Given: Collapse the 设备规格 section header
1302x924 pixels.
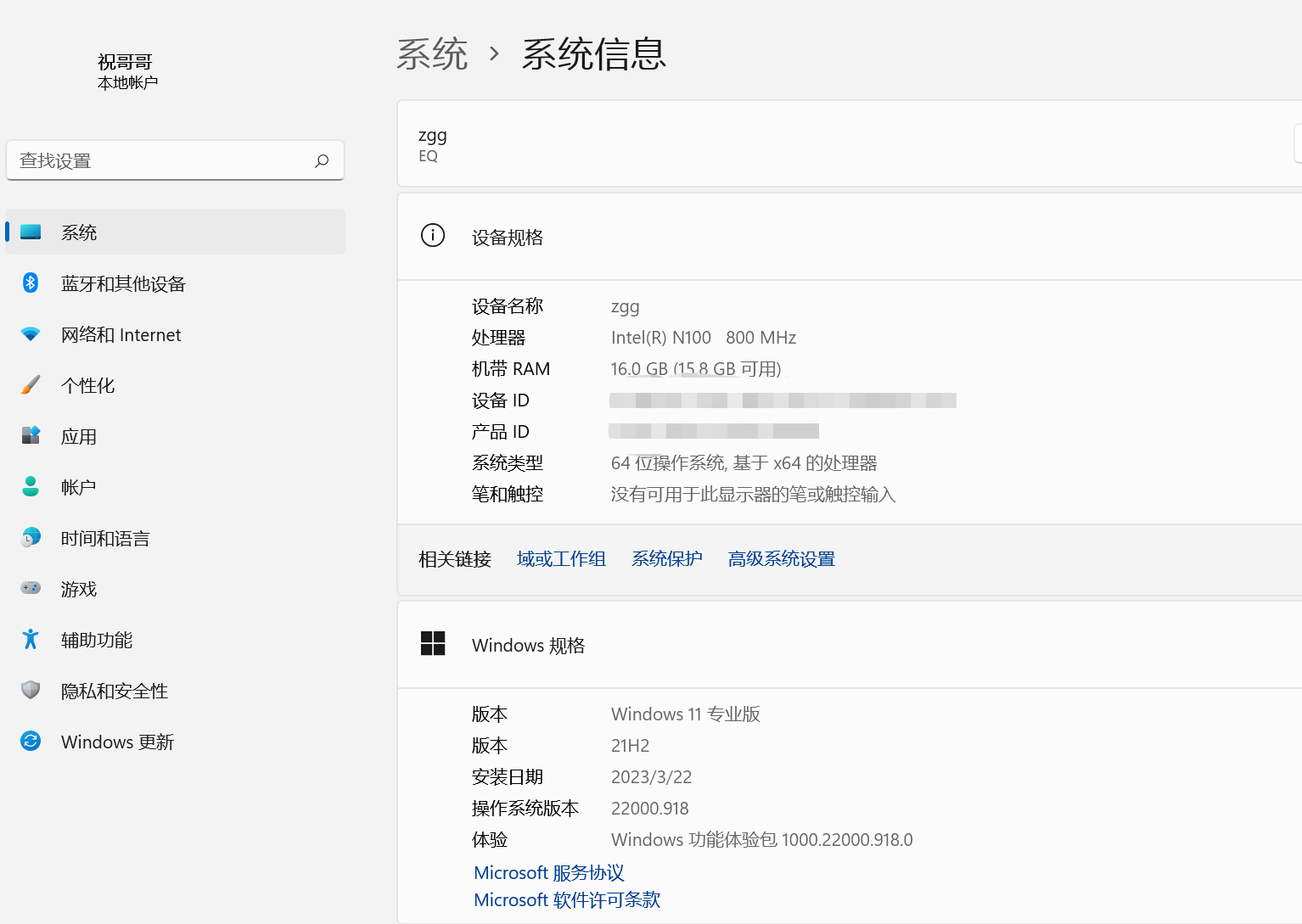Looking at the screenshot, I should tap(850, 237).
